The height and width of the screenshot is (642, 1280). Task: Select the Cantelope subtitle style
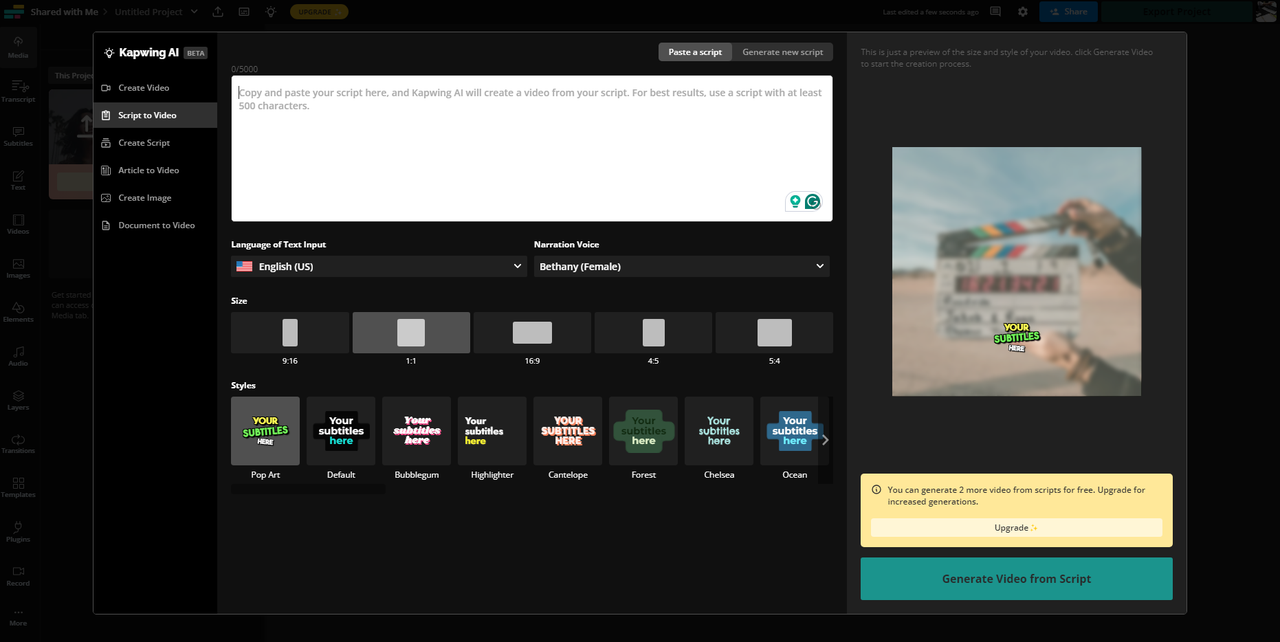click(568, 431)
